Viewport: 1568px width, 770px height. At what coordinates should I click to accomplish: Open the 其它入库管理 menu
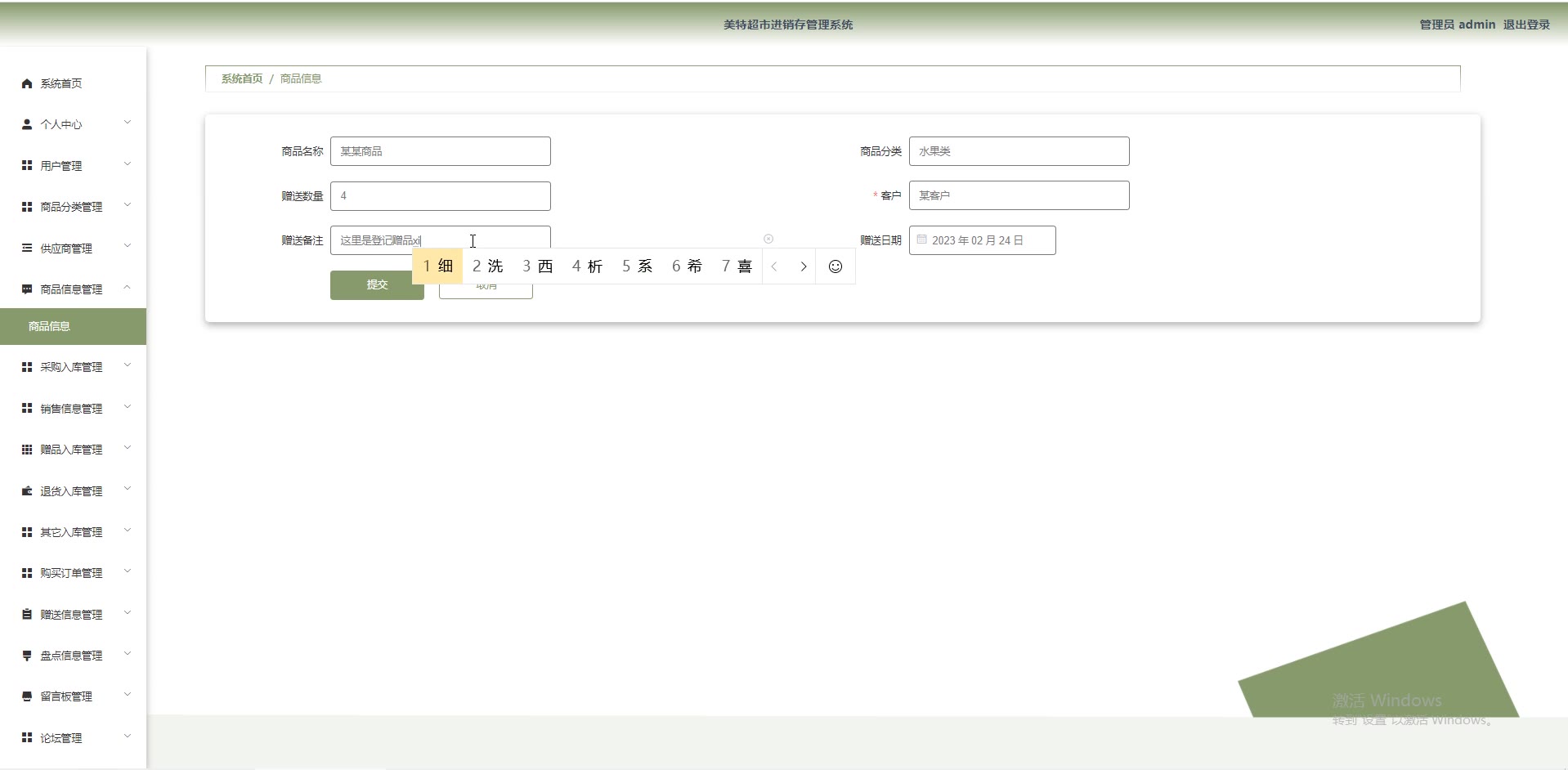(73, 532)
